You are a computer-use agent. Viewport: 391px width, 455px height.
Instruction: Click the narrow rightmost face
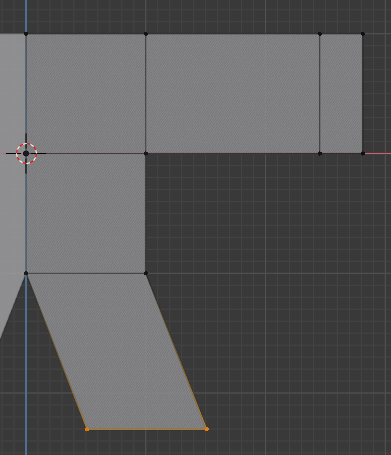(341, 94)
